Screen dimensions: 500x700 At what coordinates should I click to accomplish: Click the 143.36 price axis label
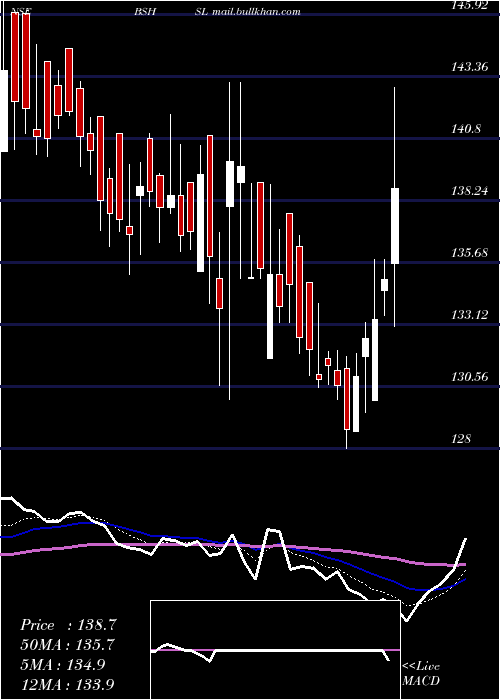(469, 67)
